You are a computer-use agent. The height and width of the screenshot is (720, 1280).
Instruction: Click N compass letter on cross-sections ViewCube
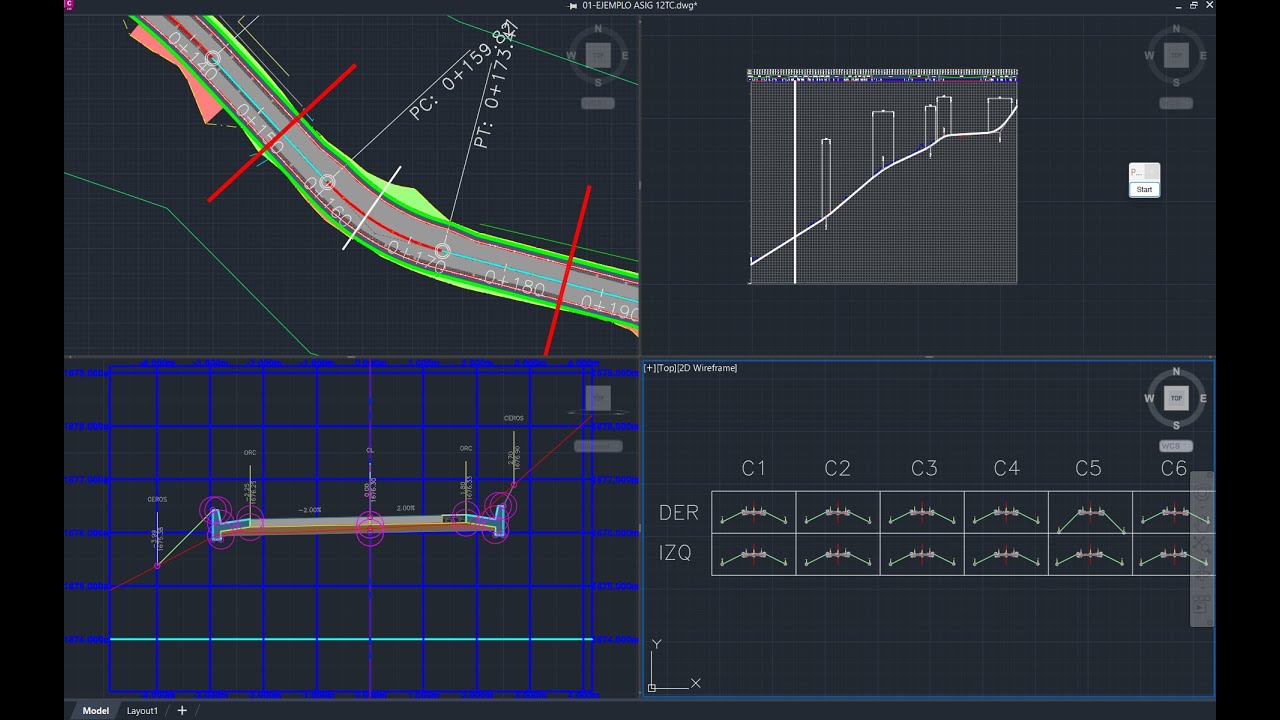(x=1176, y=371)
